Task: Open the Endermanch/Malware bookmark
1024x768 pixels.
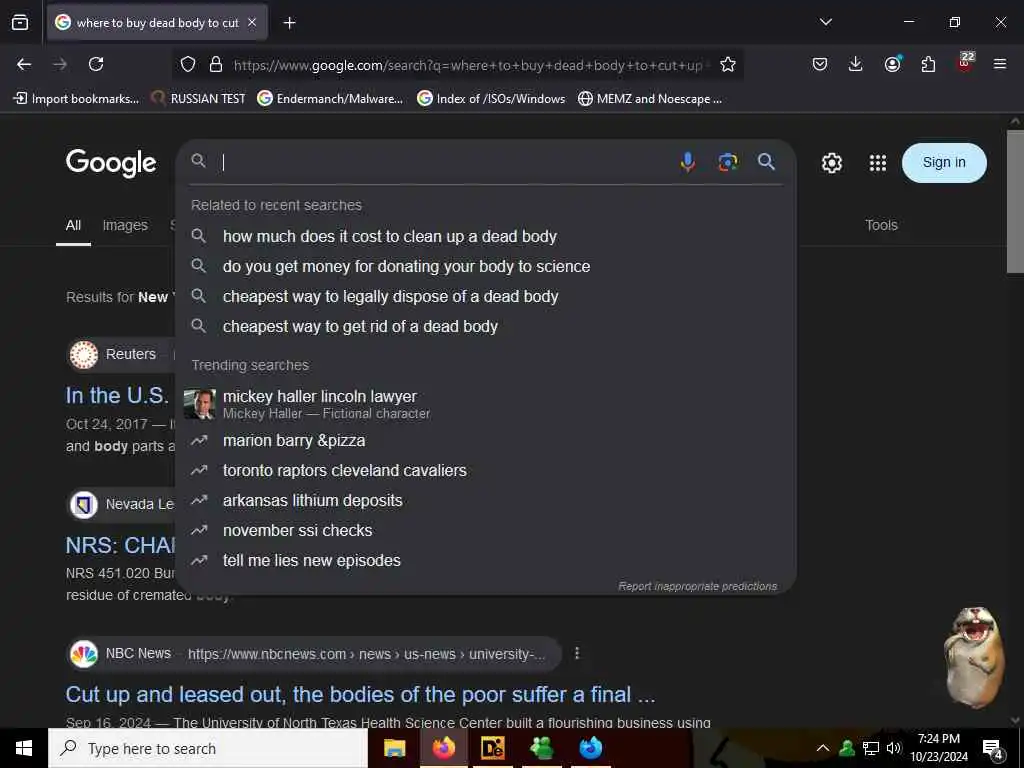Action: tap(330, 99)
